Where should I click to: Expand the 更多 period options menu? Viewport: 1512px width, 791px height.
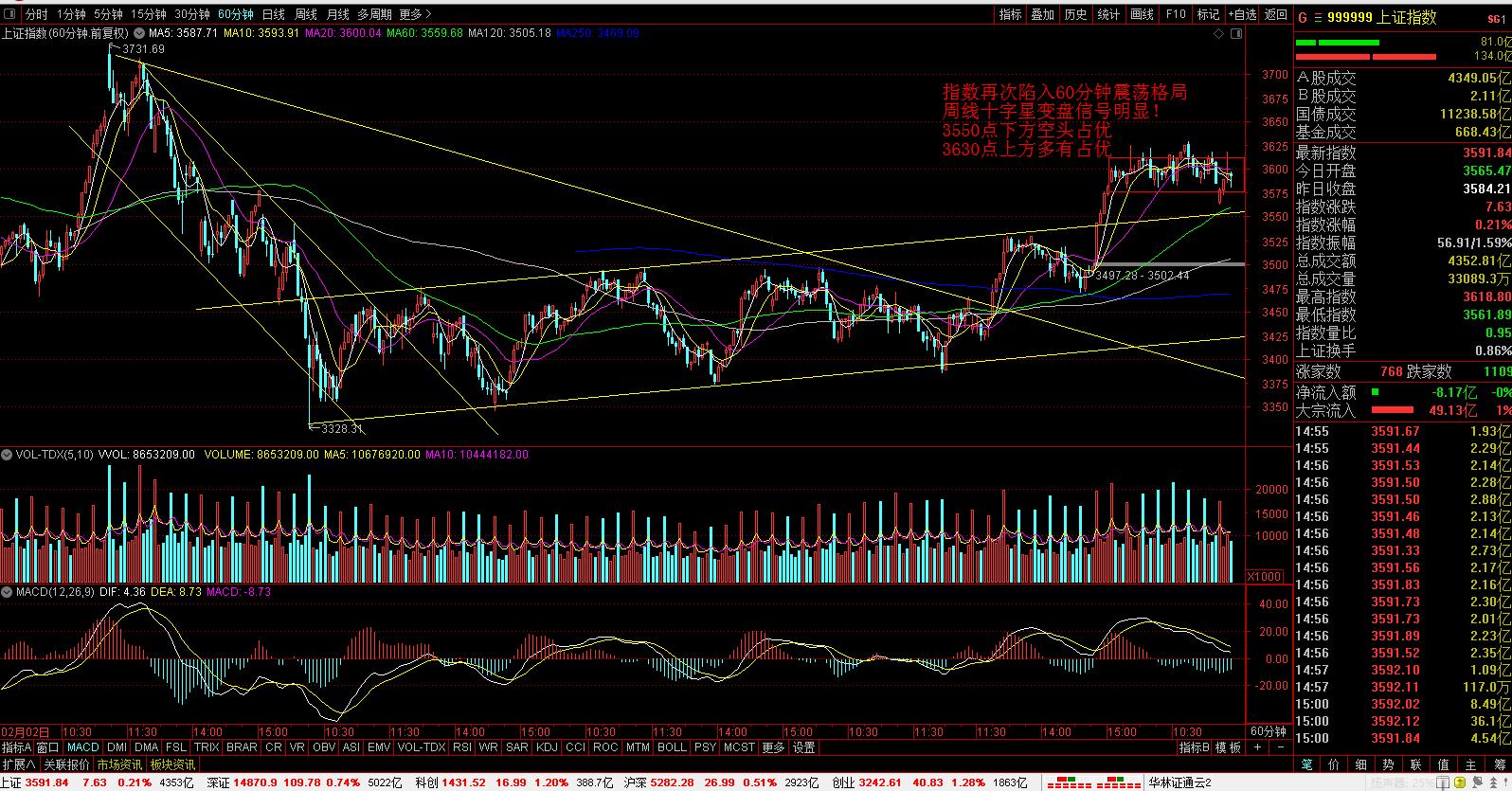[415, 14]
